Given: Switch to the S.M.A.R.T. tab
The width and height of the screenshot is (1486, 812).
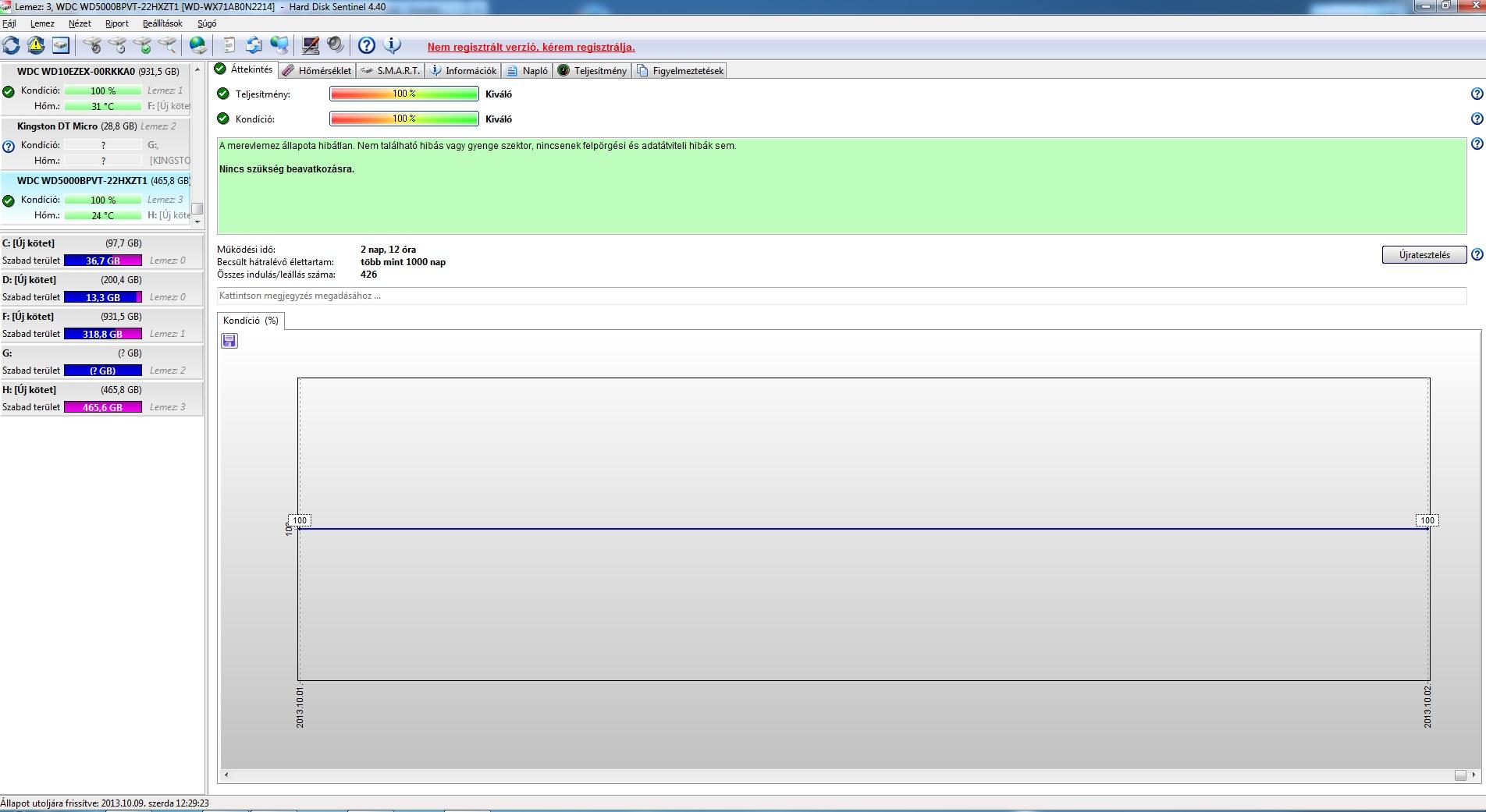Looking at the screenshot, I should coord(391,71).
